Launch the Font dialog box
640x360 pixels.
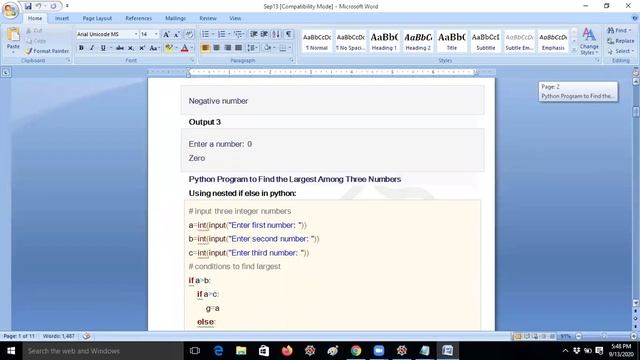point(192,60)
